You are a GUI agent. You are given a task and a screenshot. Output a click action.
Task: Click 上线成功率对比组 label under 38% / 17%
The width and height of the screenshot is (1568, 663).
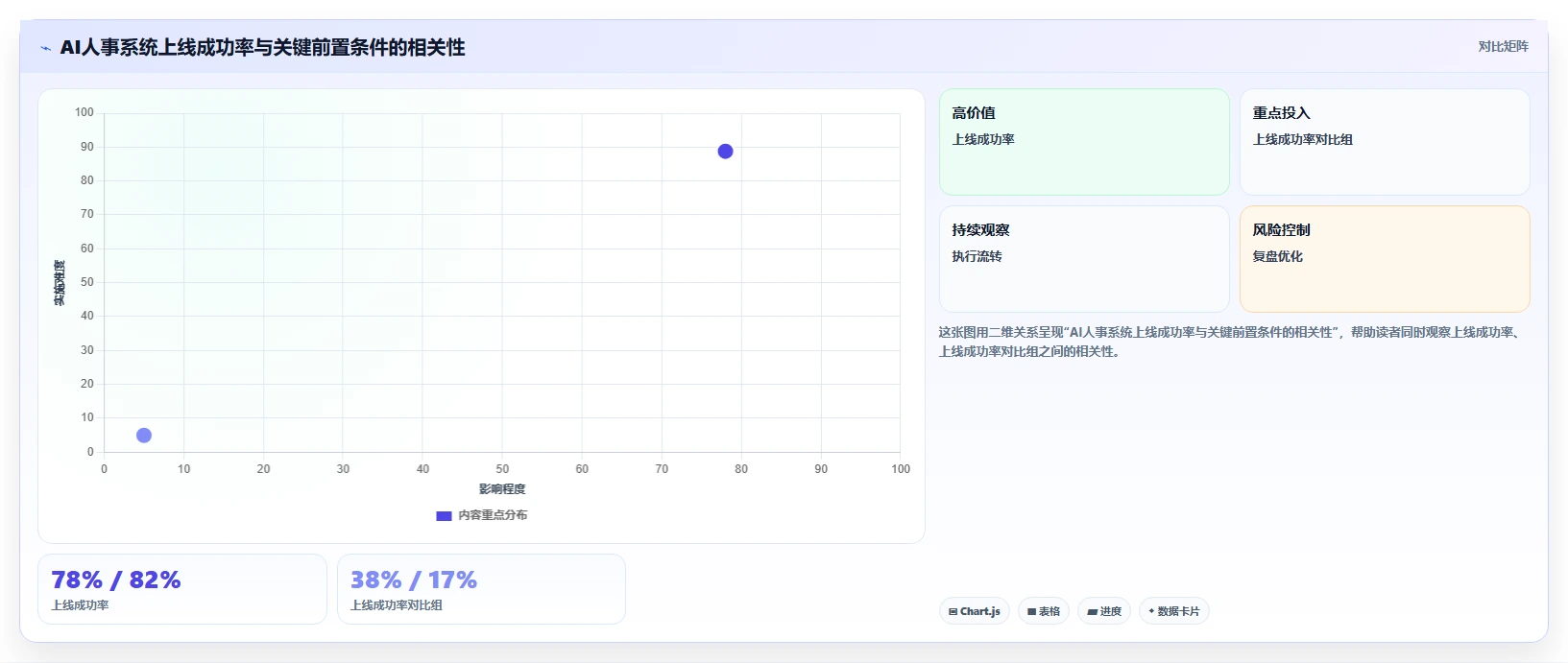tap(397, 605)
